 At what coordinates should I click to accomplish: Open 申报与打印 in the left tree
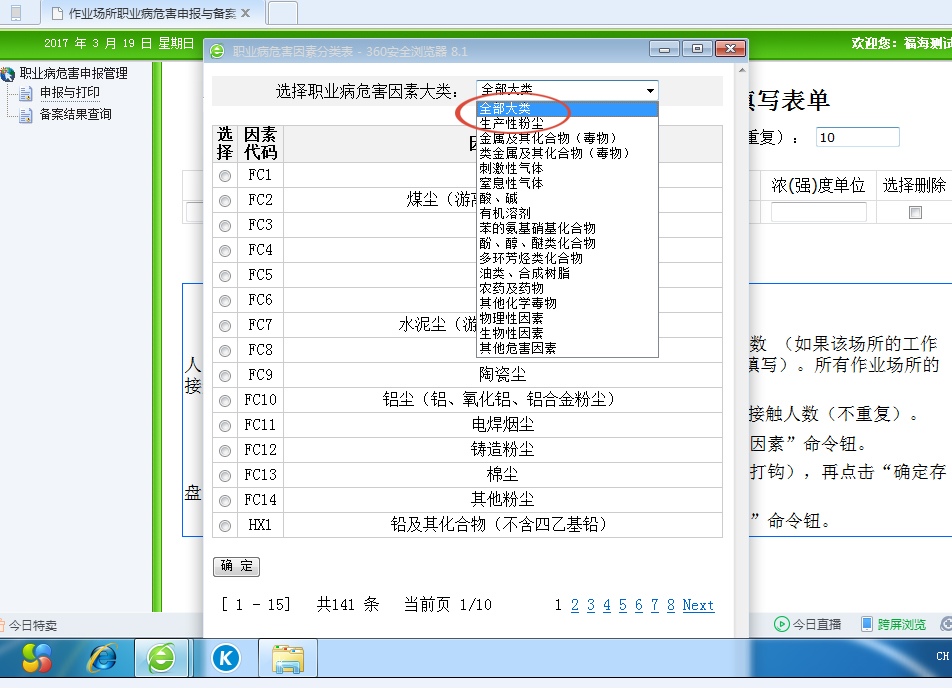[69, 93]
